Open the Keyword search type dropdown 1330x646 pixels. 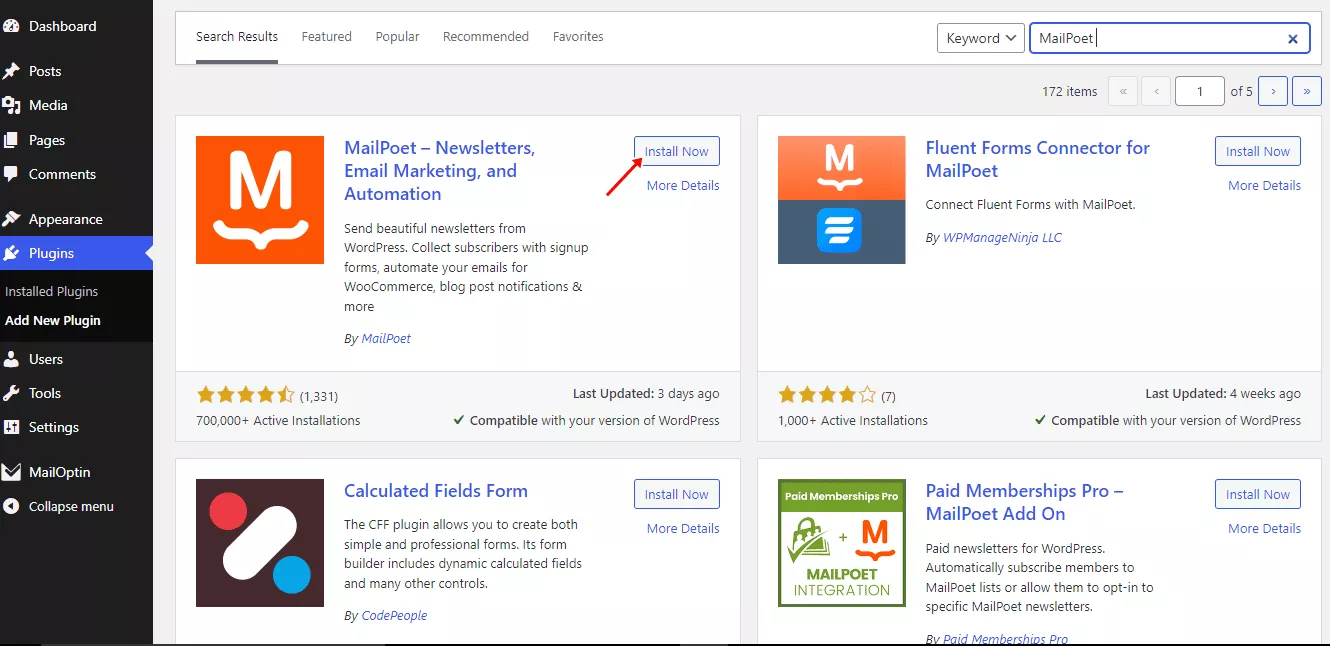click(x=980, y=38)
